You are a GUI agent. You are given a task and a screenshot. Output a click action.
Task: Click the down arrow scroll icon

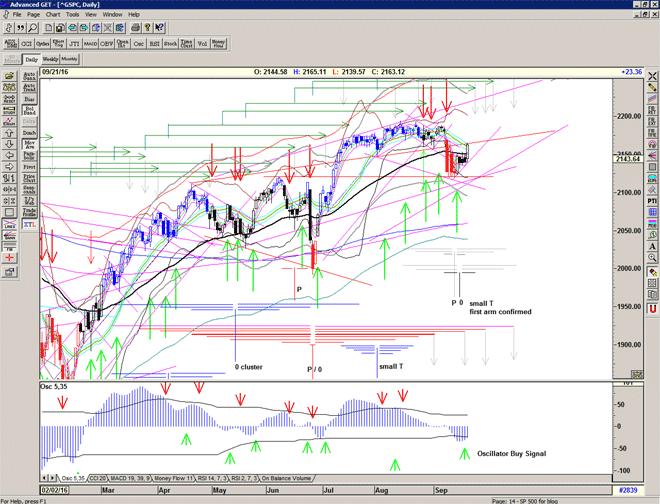[x=8, y=143]
